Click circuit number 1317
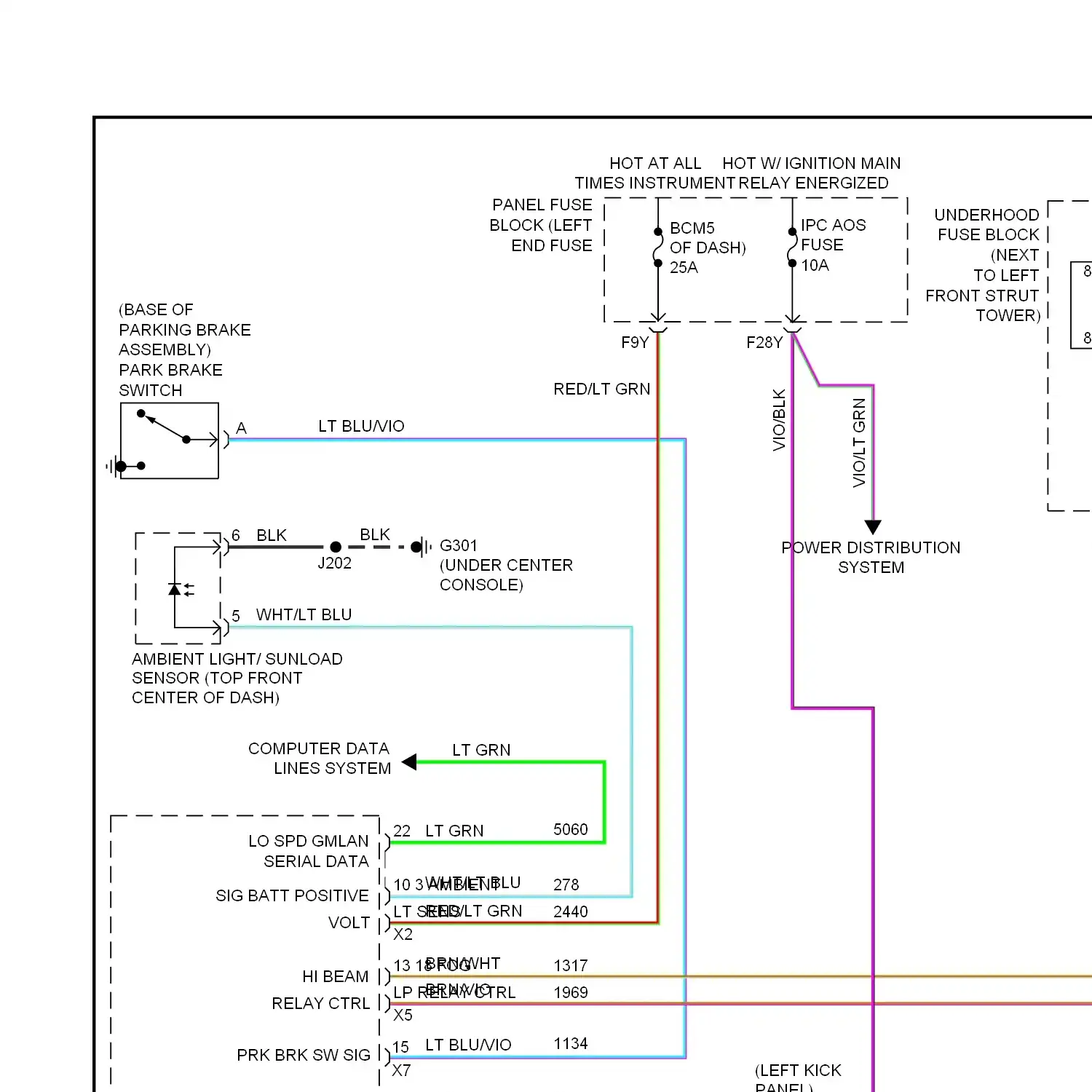The height and width of the screenshot is (1092, 1092). click(x=571, y=965)
